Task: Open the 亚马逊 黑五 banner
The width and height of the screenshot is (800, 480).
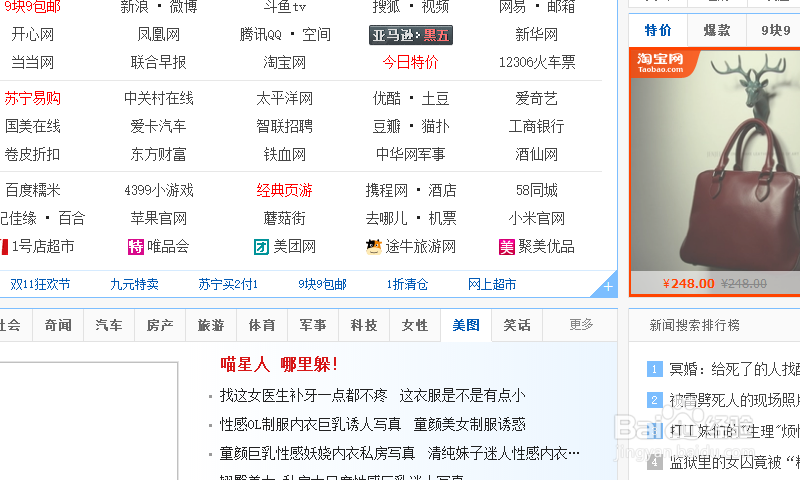Action: coord(411,35)
